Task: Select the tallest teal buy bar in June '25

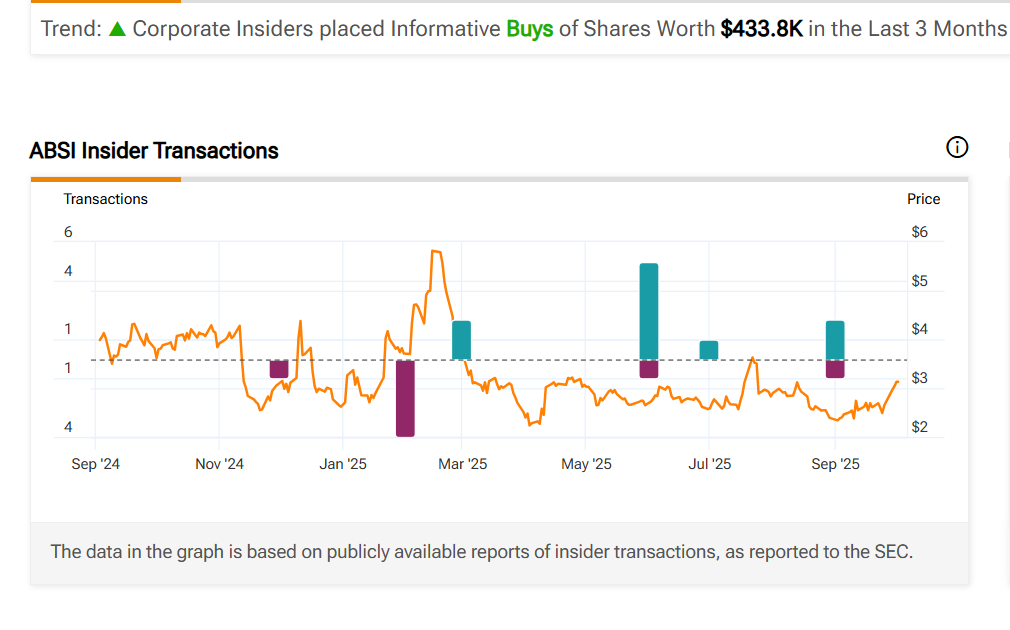Action: [649, 311]
